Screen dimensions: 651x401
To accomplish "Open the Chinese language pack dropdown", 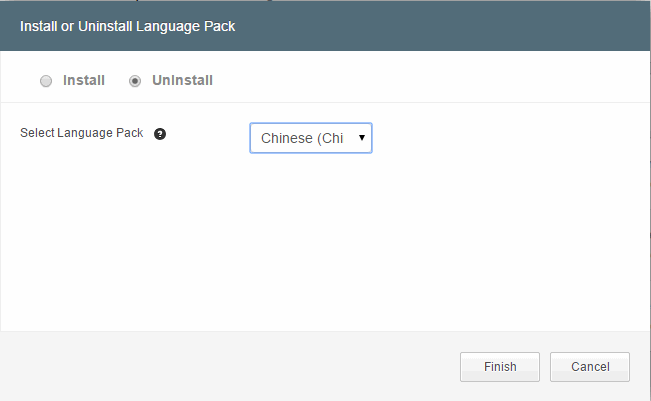I will click(x=310, y=138).
